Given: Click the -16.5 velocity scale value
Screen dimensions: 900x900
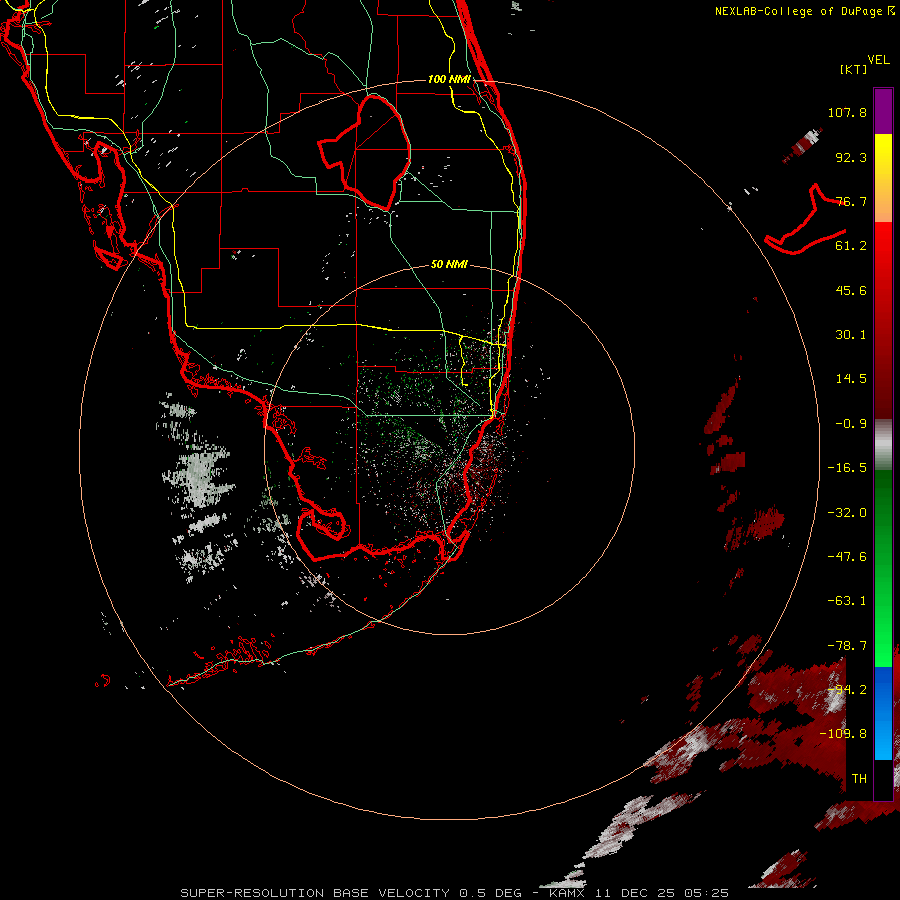Looking at the screenshot, I should point(847,468).
